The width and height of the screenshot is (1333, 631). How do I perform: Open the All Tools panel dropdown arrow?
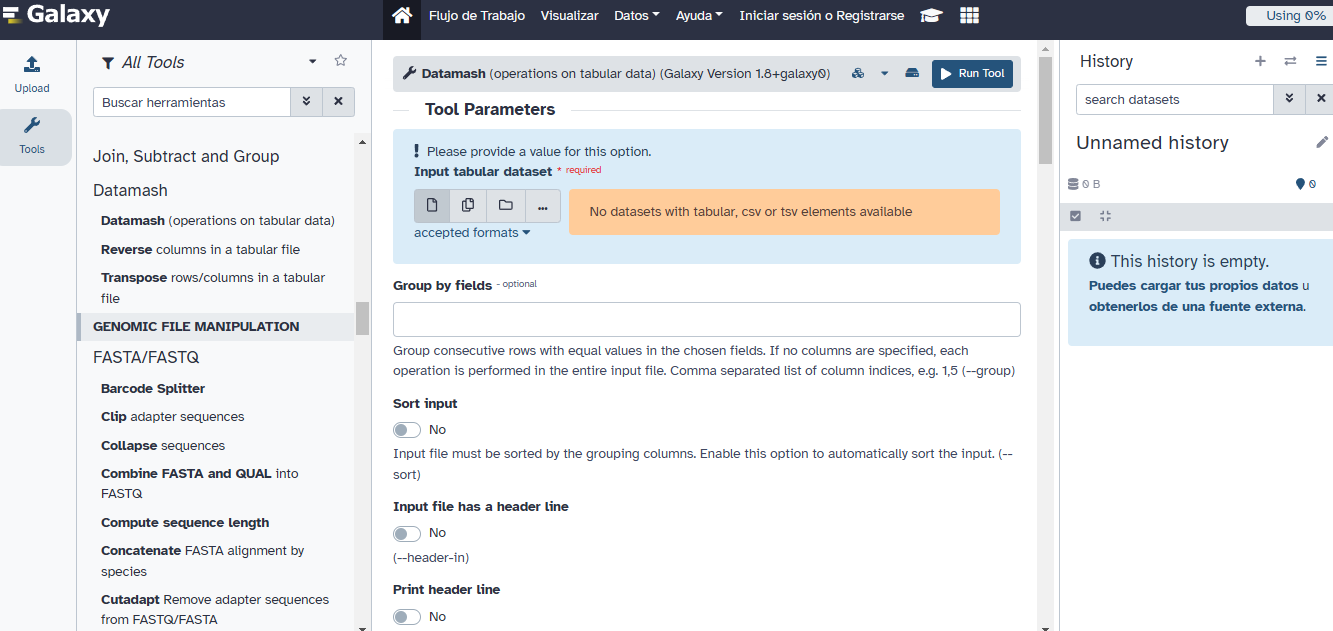(312, 62)
